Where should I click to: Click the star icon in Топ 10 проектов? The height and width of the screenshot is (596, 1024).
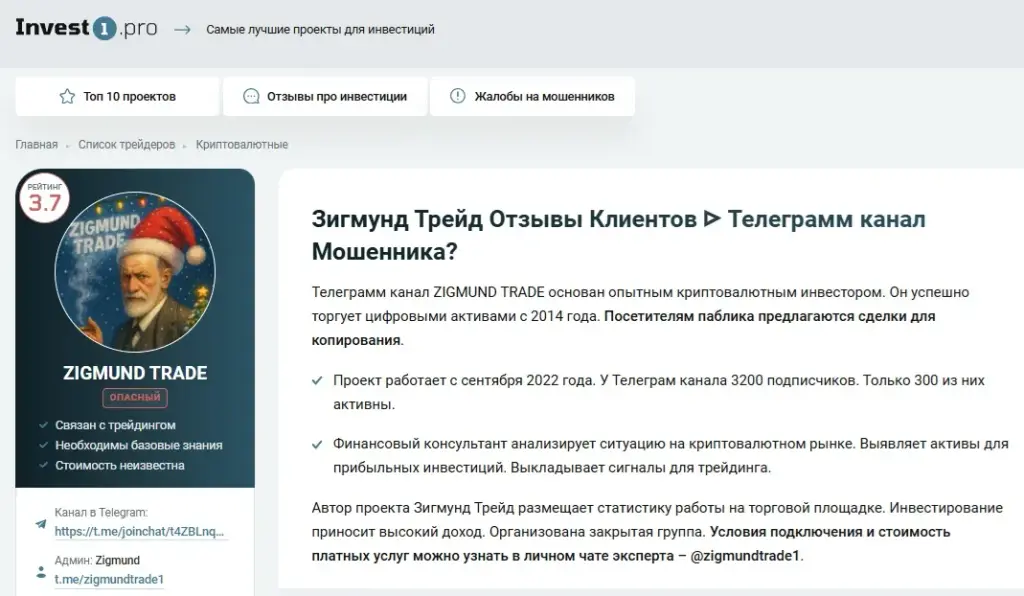pyautogui.click(x=67, y=97)
